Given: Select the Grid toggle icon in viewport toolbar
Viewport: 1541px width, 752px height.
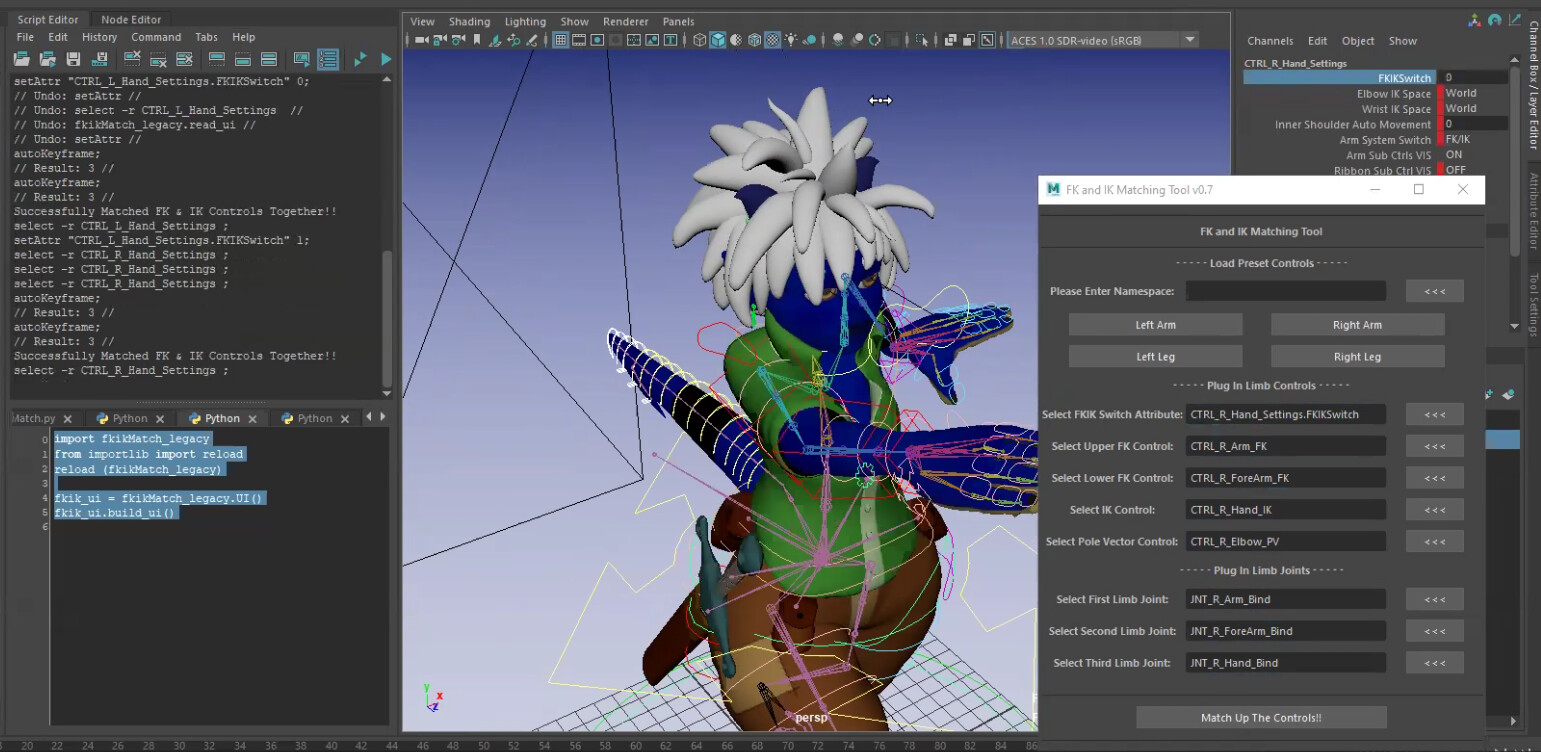Looking at the screenshot, I should 560,39.
